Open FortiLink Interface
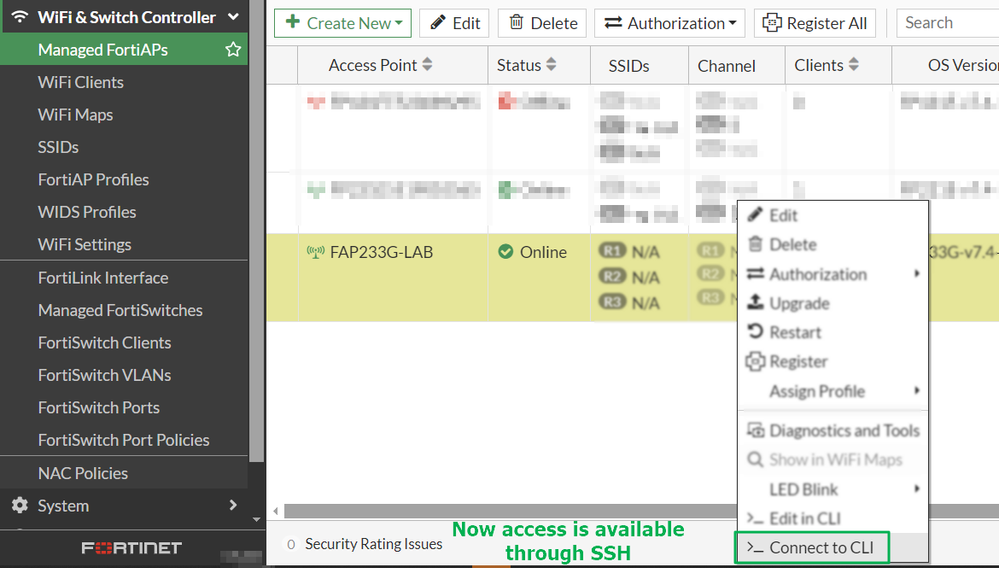 (103, 278)
